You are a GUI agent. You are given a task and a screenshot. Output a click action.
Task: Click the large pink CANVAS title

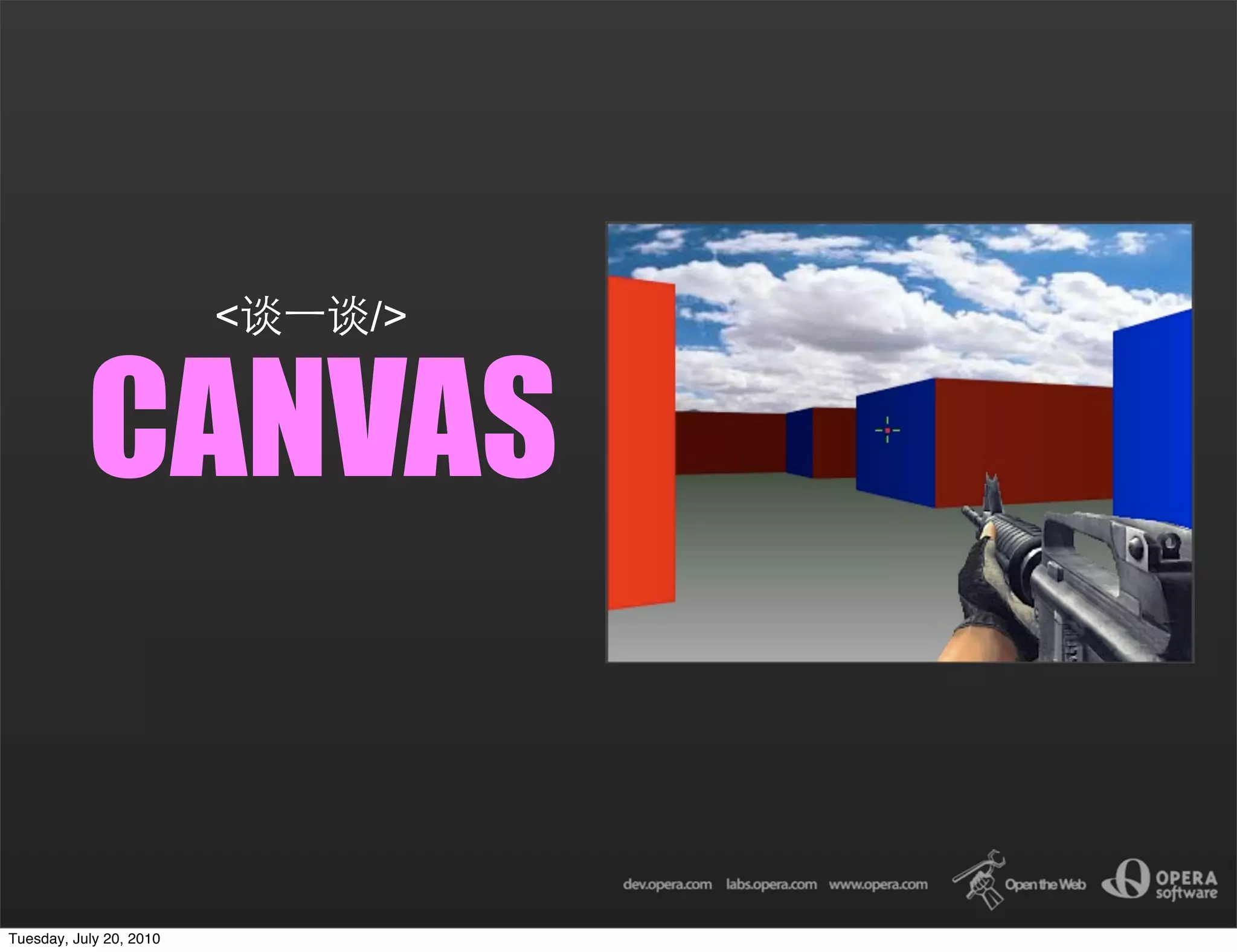coord(323,417)
